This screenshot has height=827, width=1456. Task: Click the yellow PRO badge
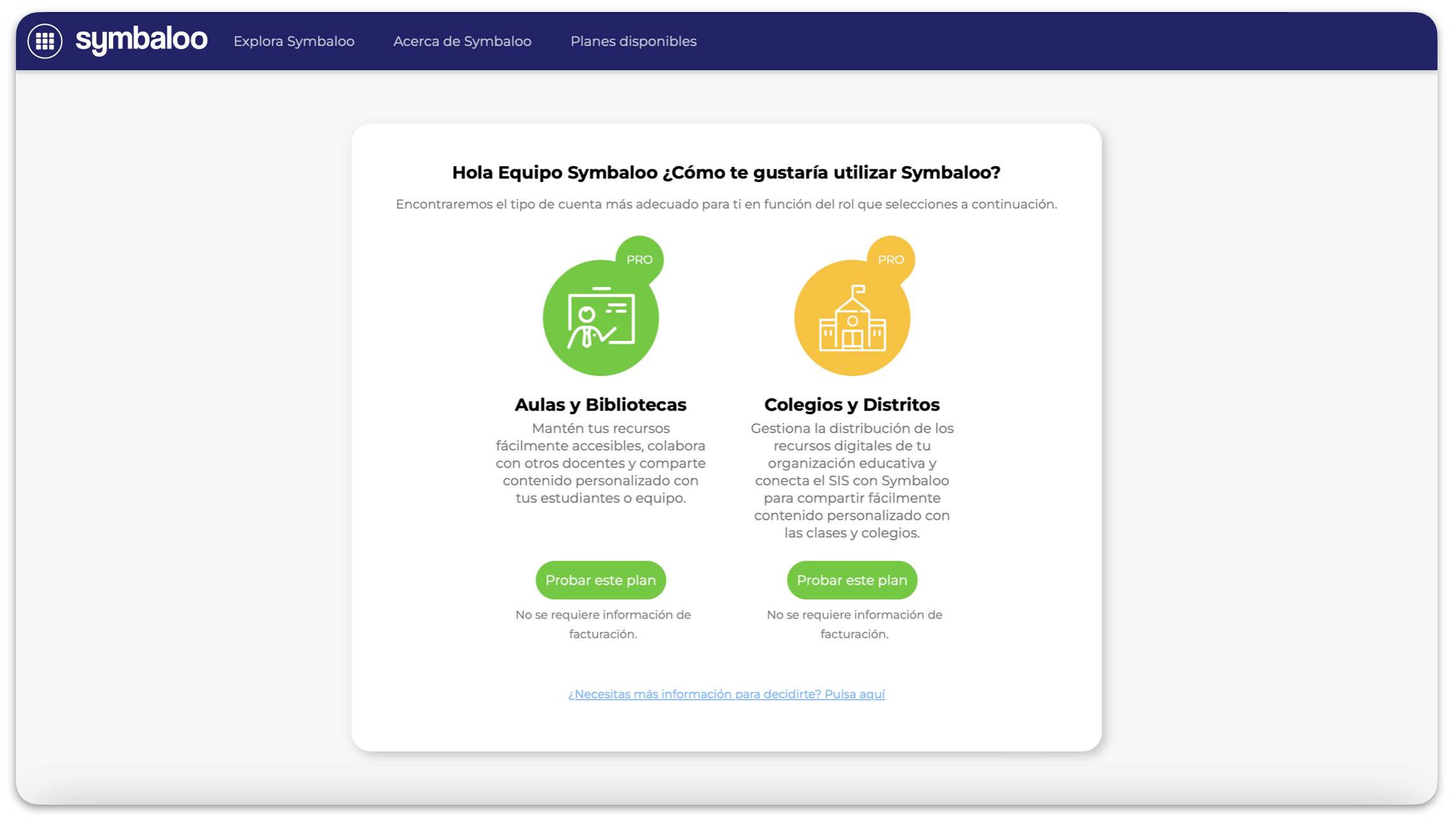coord(891,260)
